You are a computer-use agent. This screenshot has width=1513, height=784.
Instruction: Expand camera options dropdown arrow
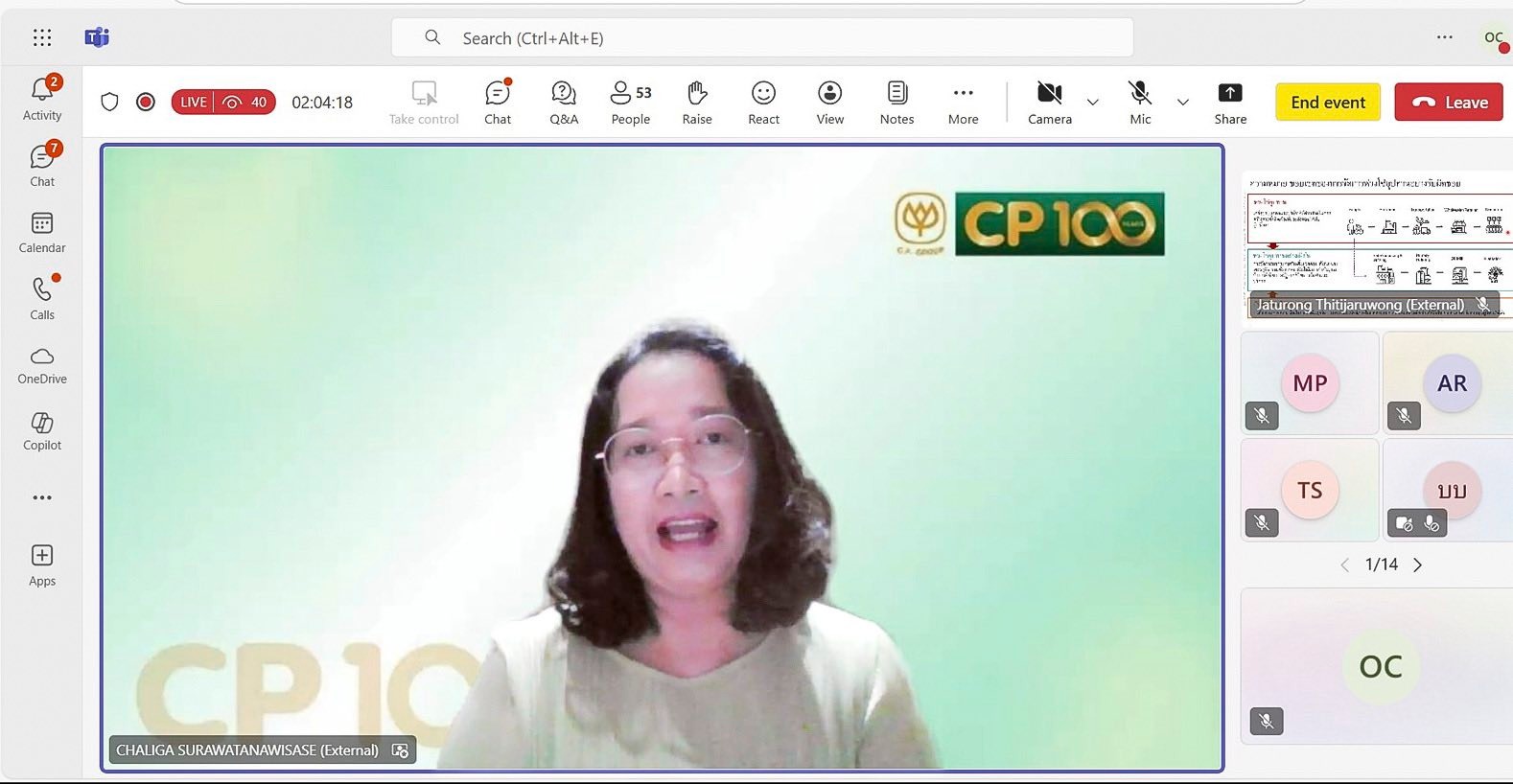[1092, 103]
